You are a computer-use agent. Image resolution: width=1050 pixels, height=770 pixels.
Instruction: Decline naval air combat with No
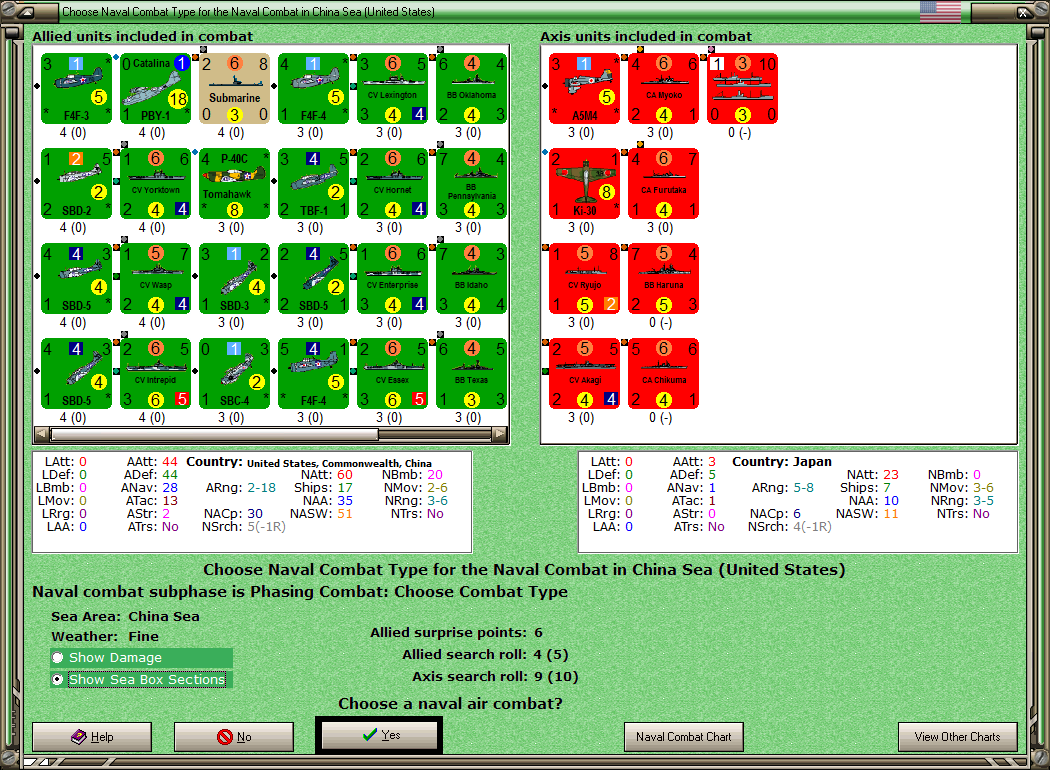(234, 737)
